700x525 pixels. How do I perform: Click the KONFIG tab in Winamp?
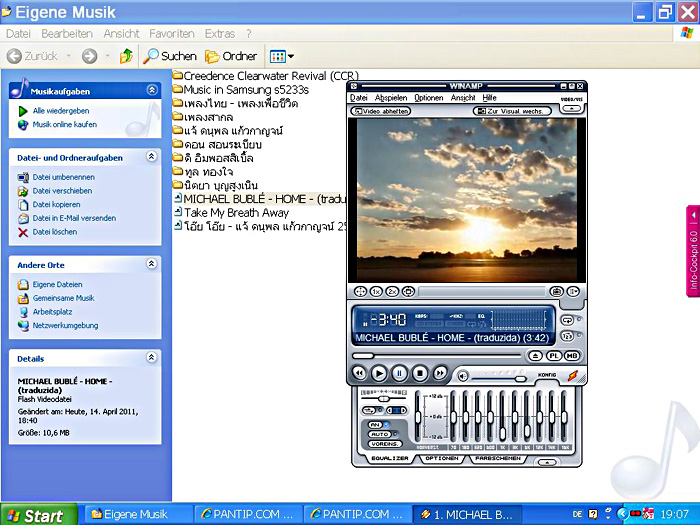(x=547, y=375)
